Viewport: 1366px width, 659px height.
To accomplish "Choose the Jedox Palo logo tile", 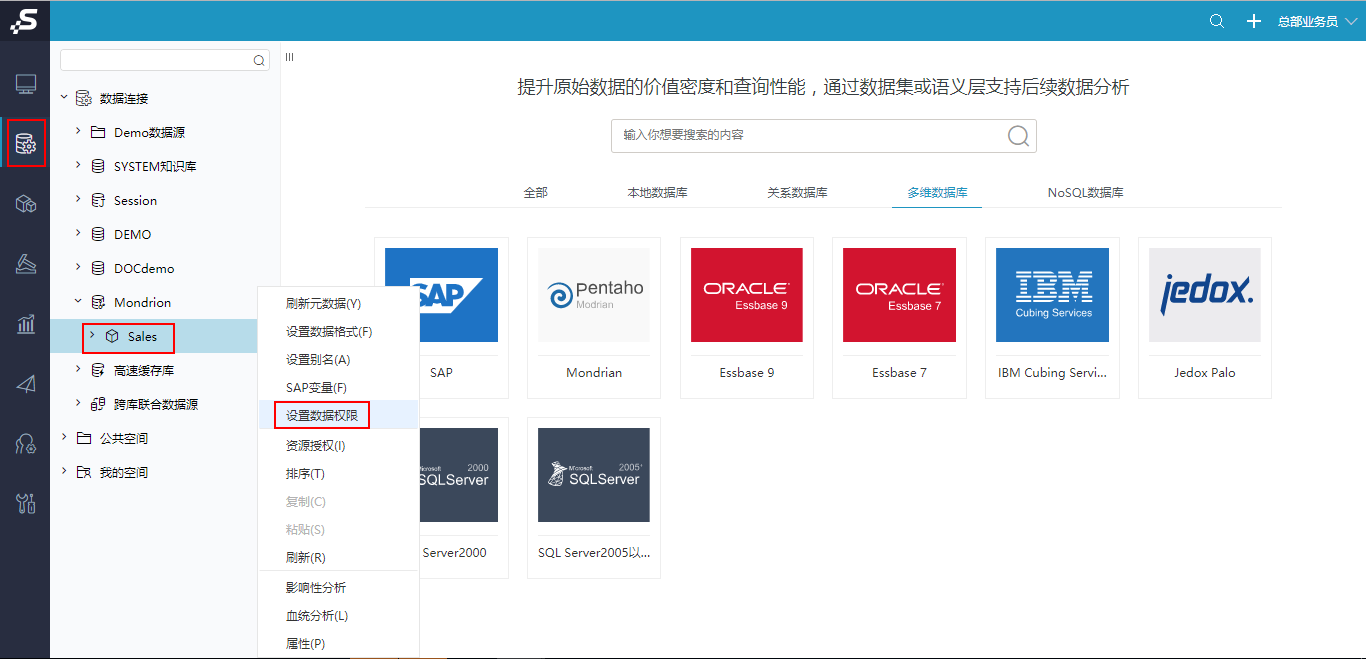I will pos(1205,295).
